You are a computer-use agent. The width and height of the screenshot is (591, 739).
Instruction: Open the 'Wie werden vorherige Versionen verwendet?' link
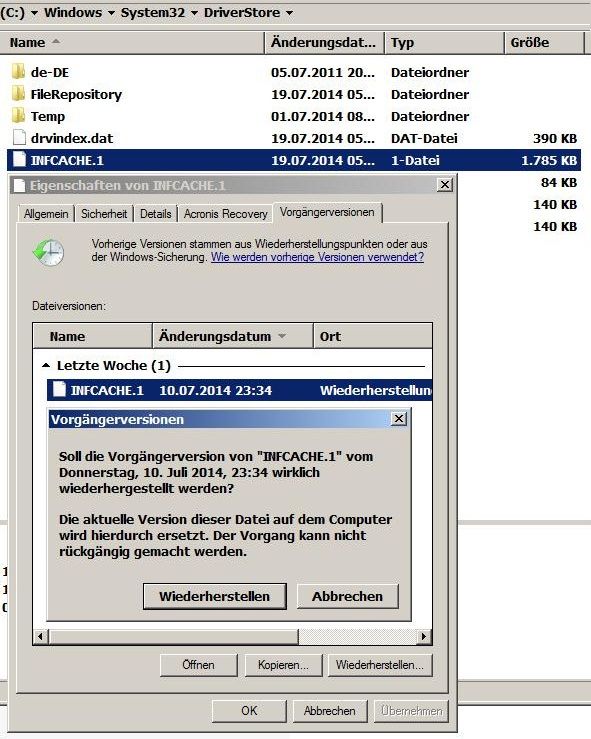pyautogui.click(x=317, y=257)
